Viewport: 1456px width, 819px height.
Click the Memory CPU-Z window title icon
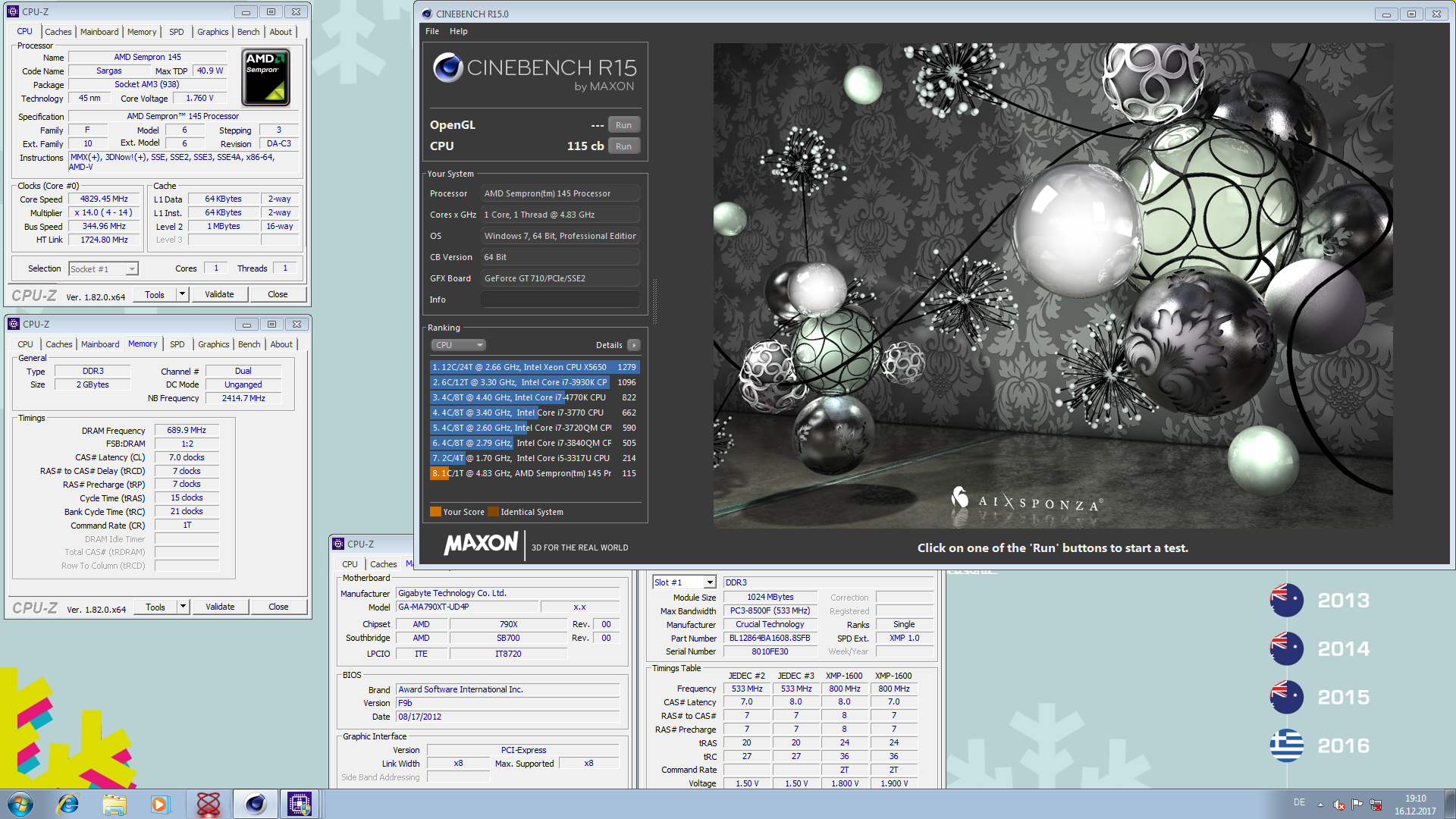click(14, 324)
